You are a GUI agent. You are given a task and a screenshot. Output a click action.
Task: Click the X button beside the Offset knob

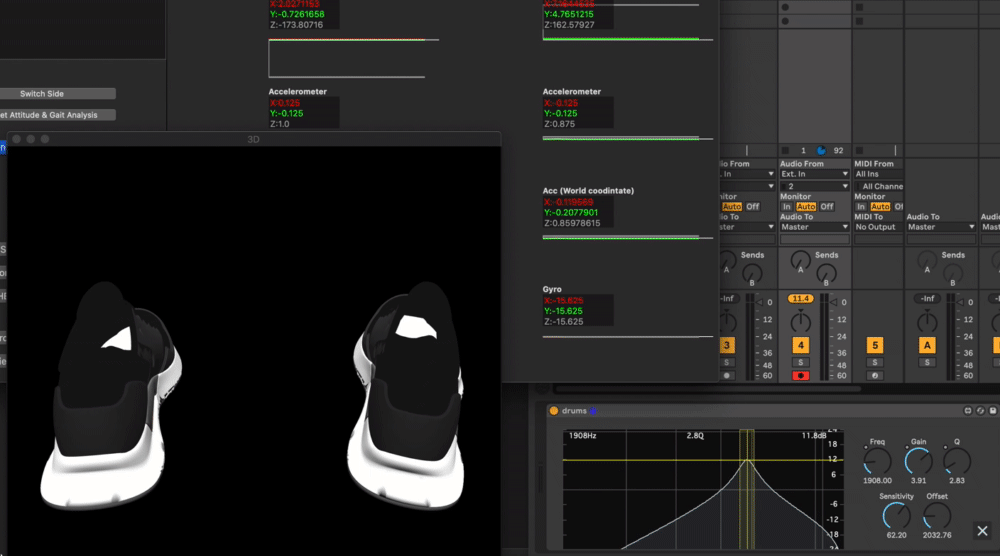tap(982, 531)
